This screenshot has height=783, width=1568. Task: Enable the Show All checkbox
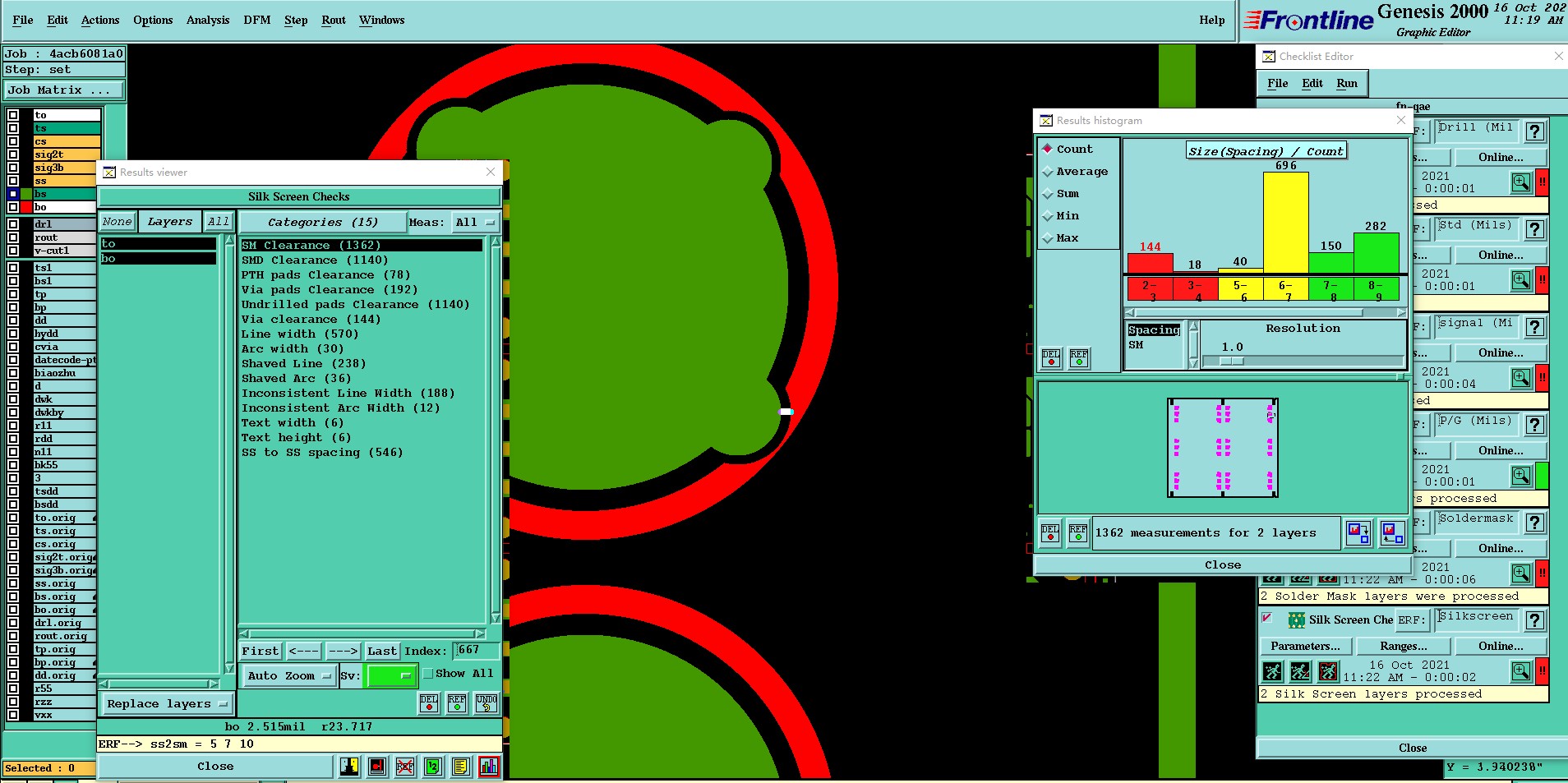[427, 674]
